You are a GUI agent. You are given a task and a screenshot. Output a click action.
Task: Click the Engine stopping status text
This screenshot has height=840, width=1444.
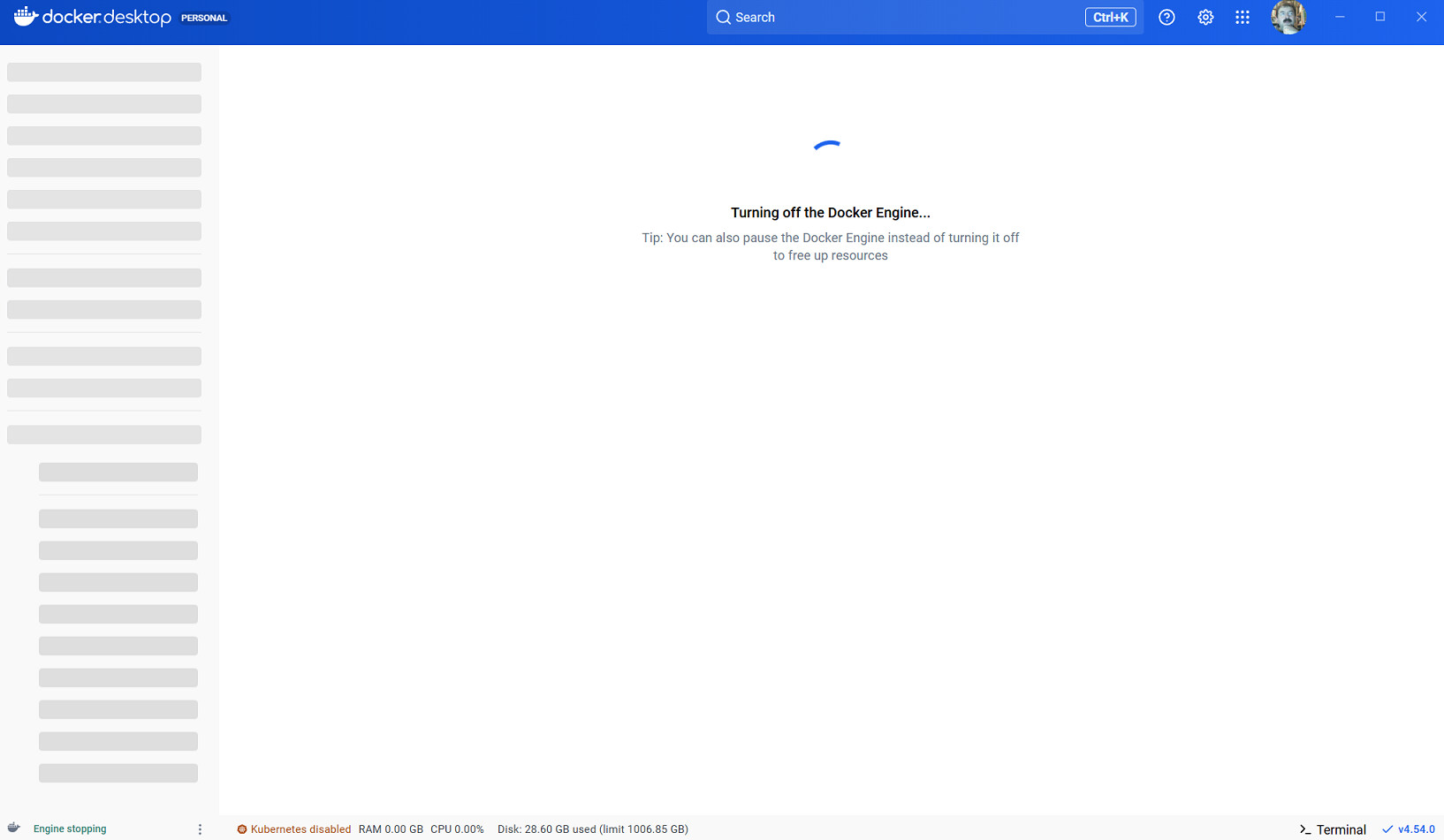coord(69,829)
